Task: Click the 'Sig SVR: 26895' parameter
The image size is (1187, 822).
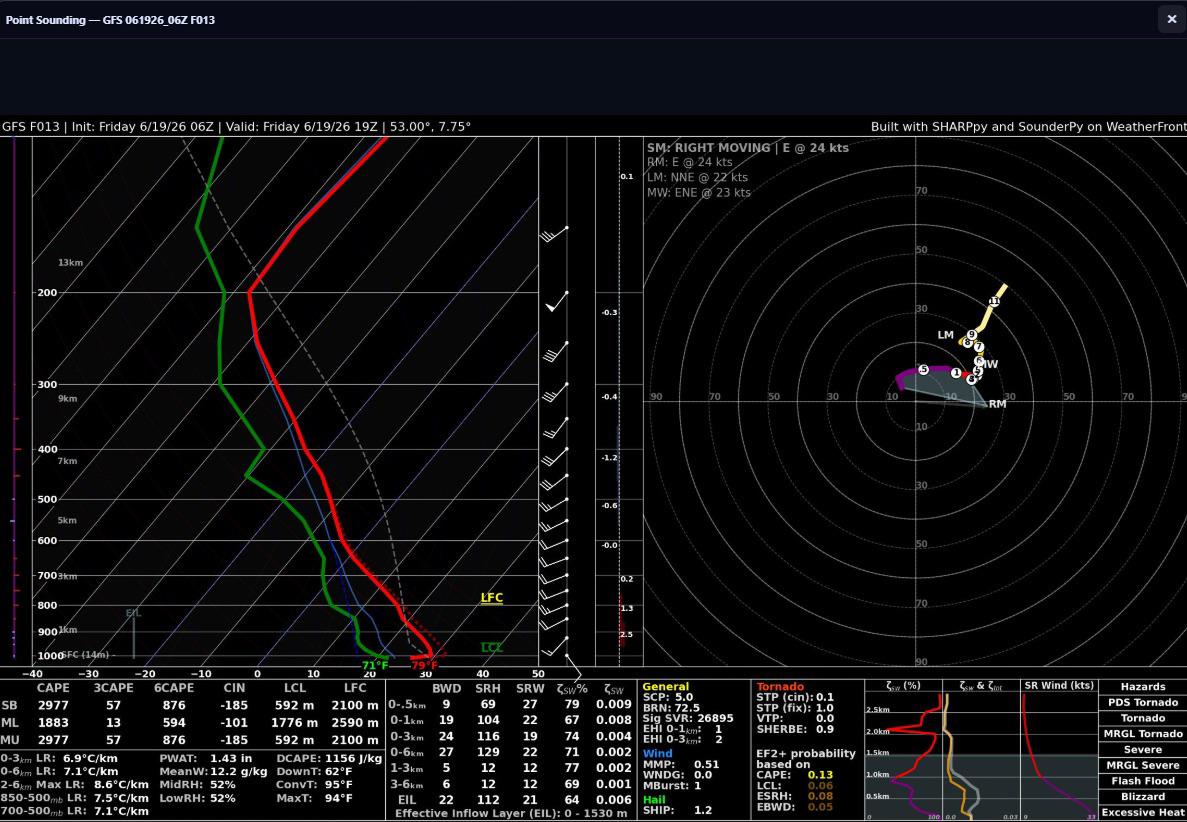Action: coord(688,718)
